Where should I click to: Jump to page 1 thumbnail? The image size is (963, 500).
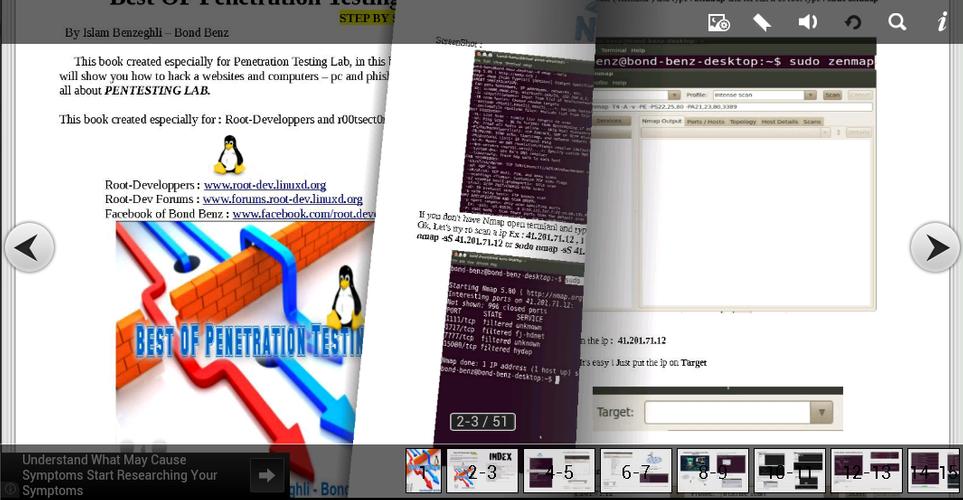coord(424,471)
